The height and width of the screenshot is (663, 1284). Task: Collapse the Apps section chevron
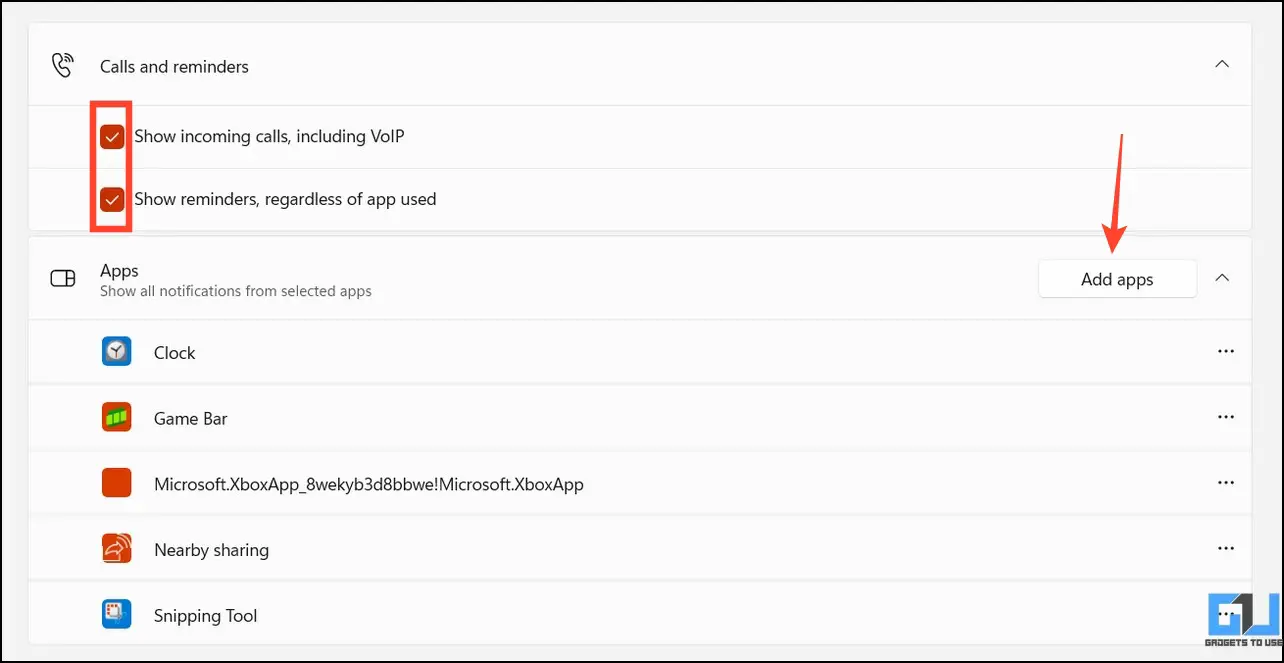(1221, 279)
